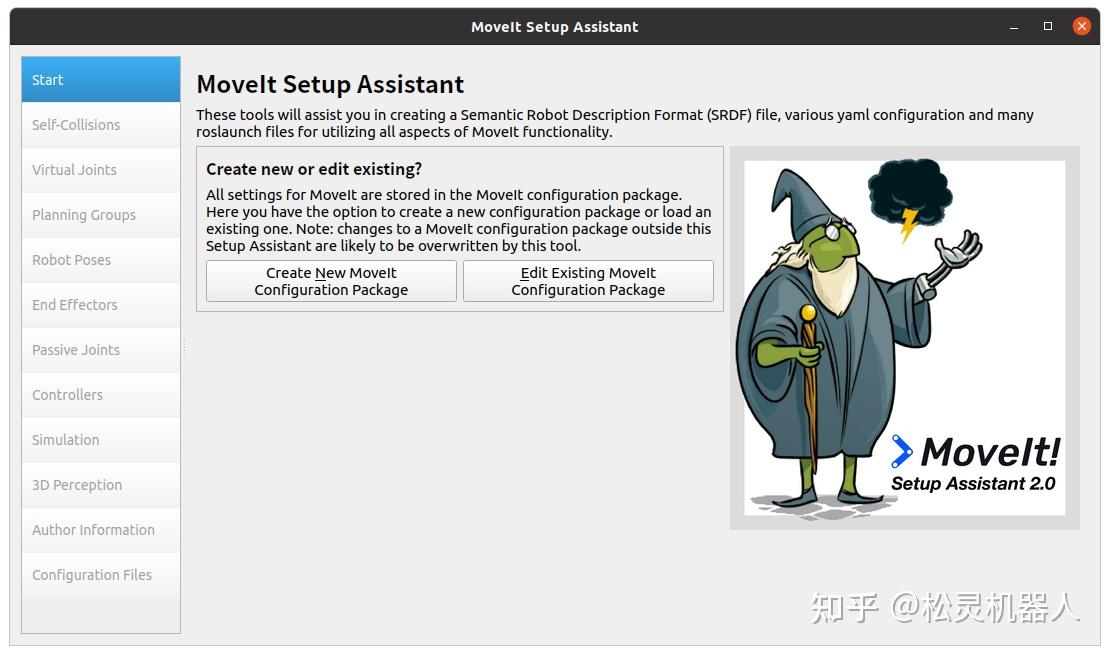This screenshot has height=655, width=1110.
Task: Click Create New MoveIt Configuration Package
Action: (x=331, y=281)
